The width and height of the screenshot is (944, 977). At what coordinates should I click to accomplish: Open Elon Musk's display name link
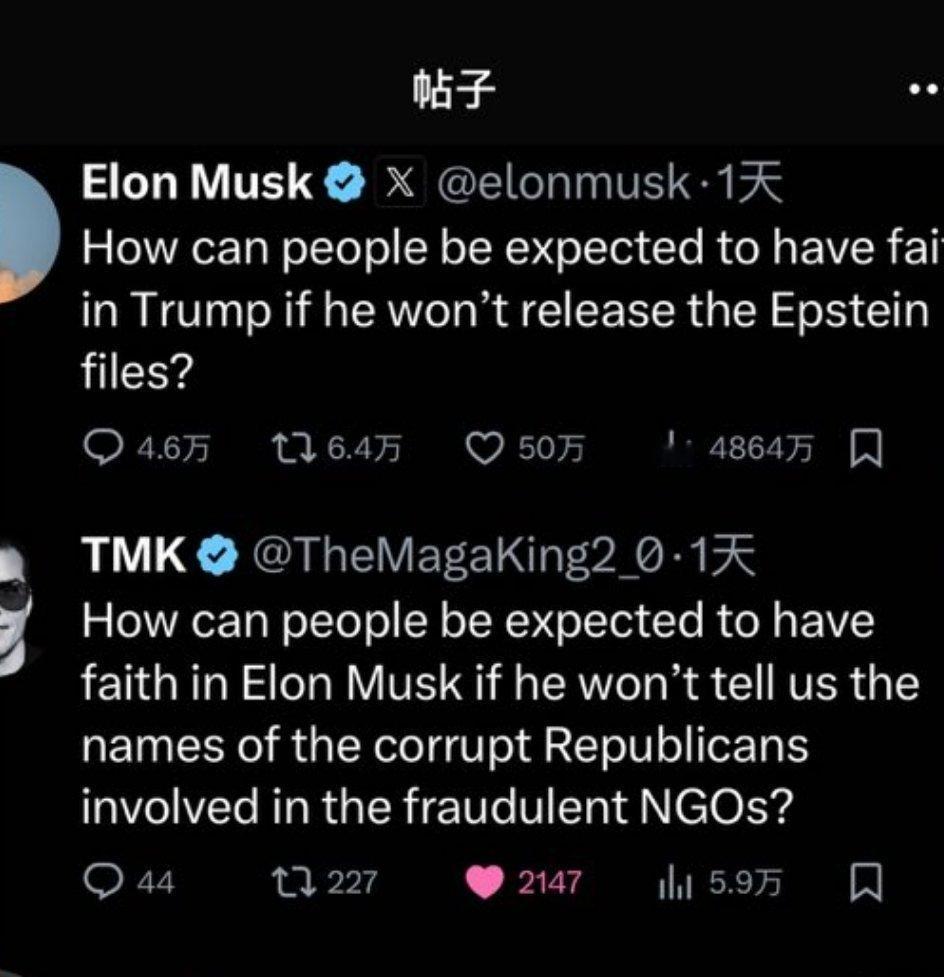pyautogui.click(x=197, y=183)
